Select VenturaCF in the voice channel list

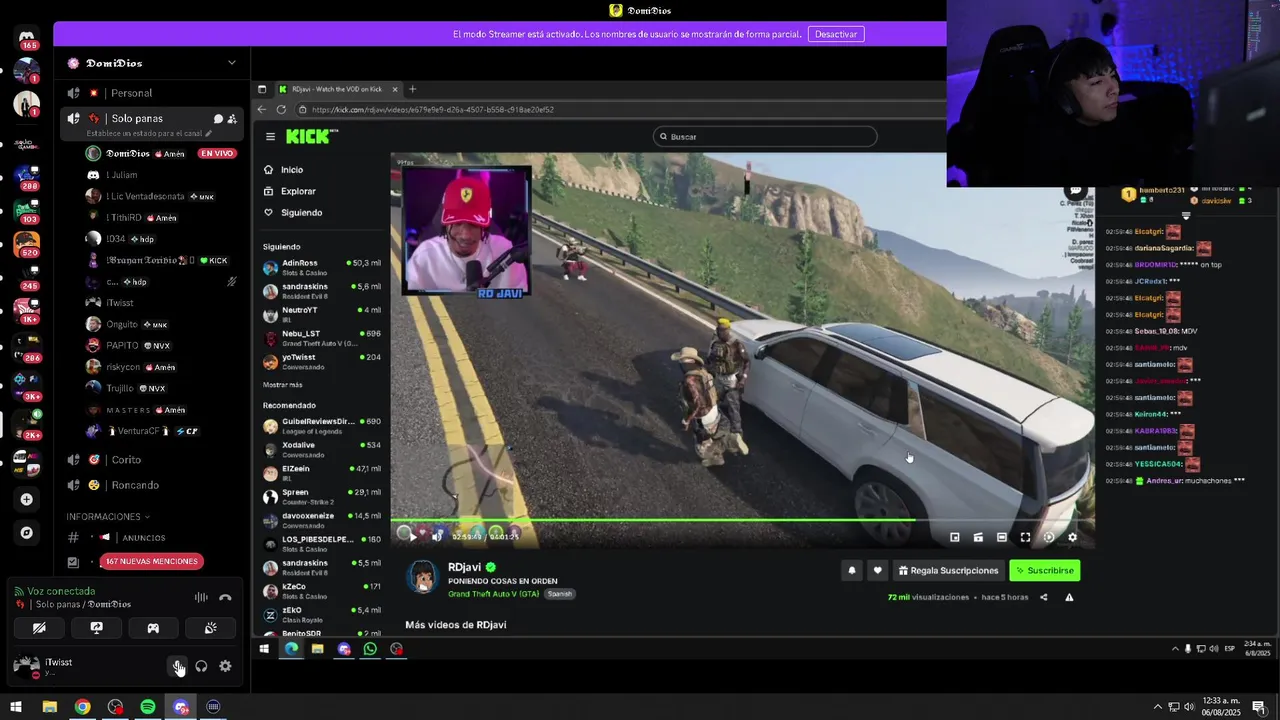click(x=162, y=431)
